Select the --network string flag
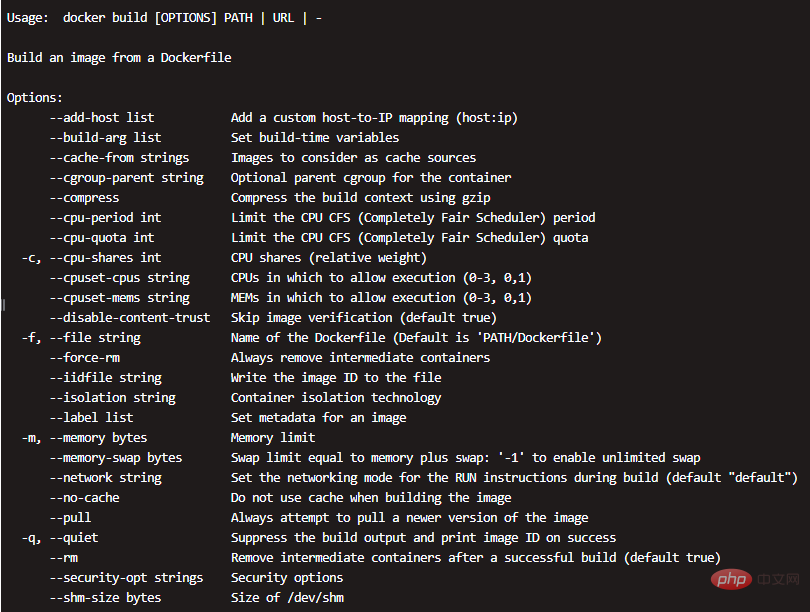 pos(105,478)
